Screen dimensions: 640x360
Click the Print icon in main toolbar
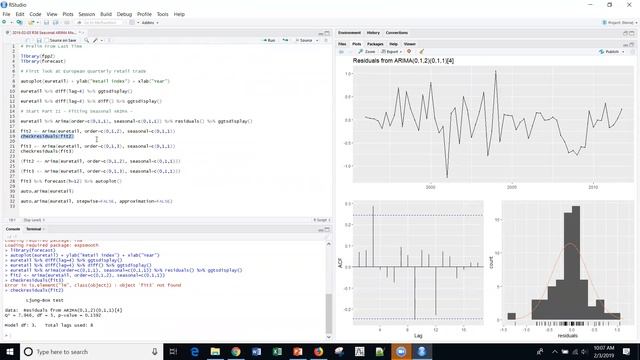(67, 22)
